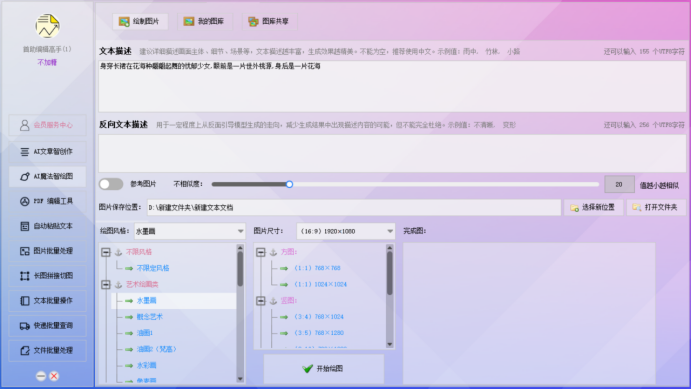Open 文件批量处理 in the sidebar
The image size is (692, 389).
click(48, 351)
